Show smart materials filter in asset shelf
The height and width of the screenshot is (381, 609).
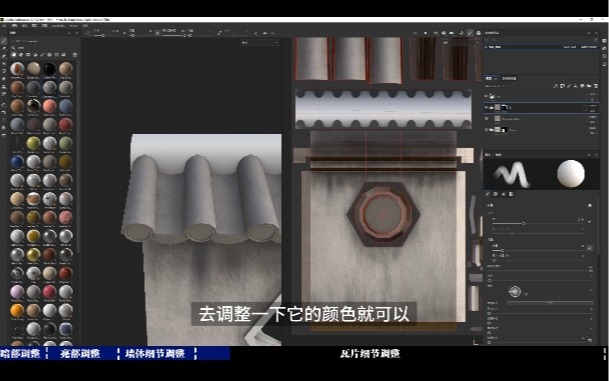pyautogui.click(x=21, y=55)
